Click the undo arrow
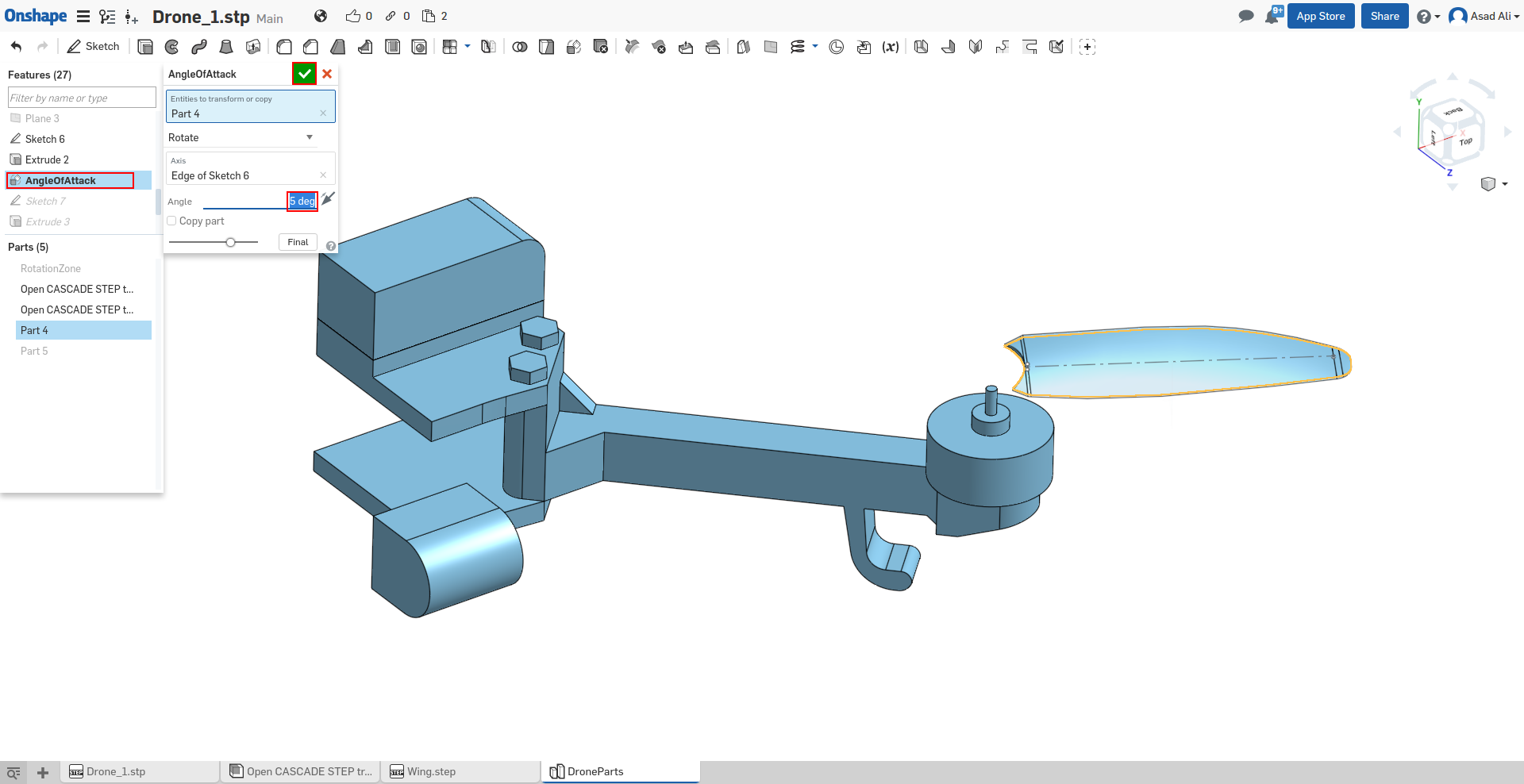Viewport: 1524px width, 784px height. tap(17, 47)
